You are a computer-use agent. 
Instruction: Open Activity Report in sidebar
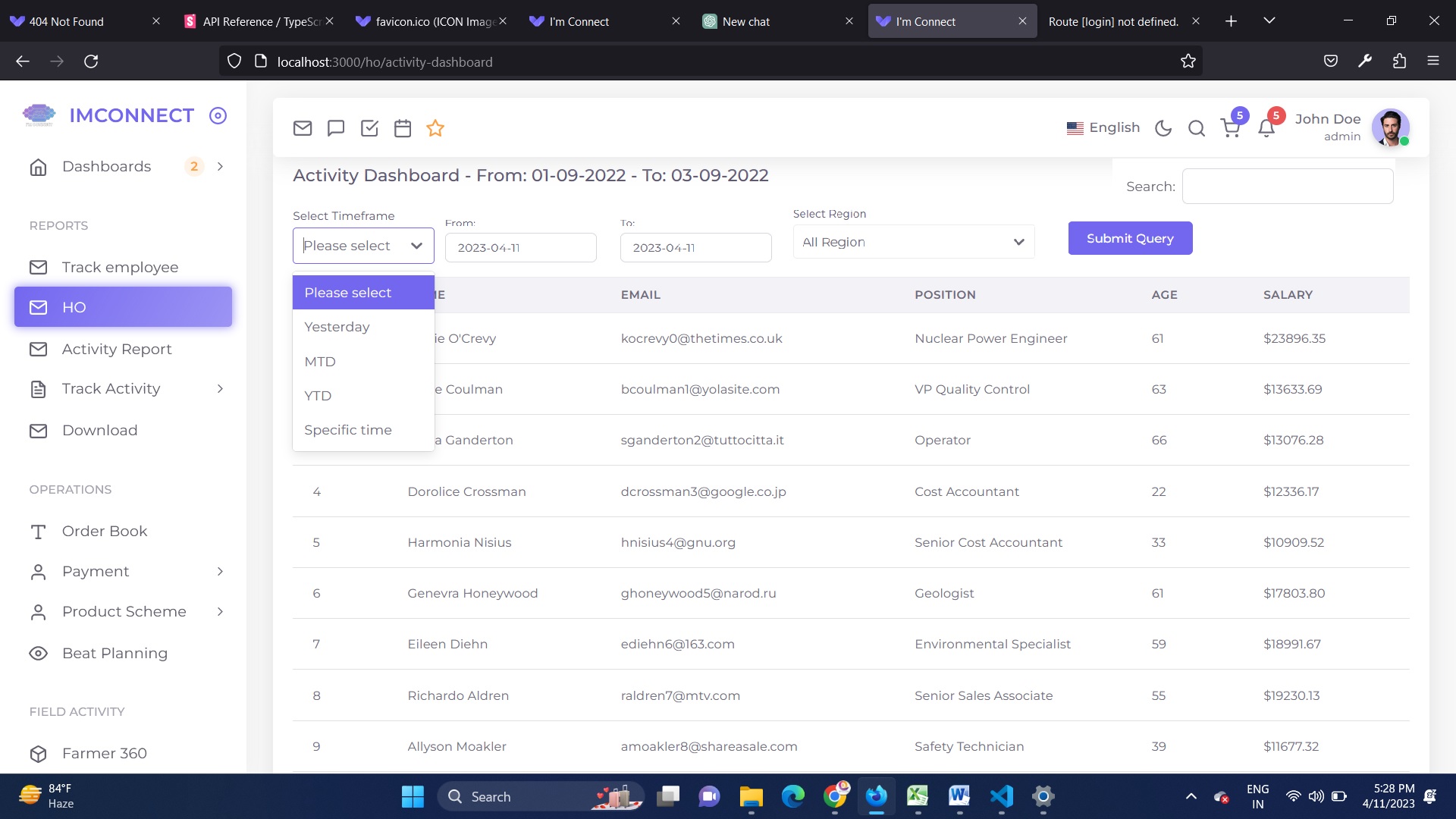coord(117,349)
